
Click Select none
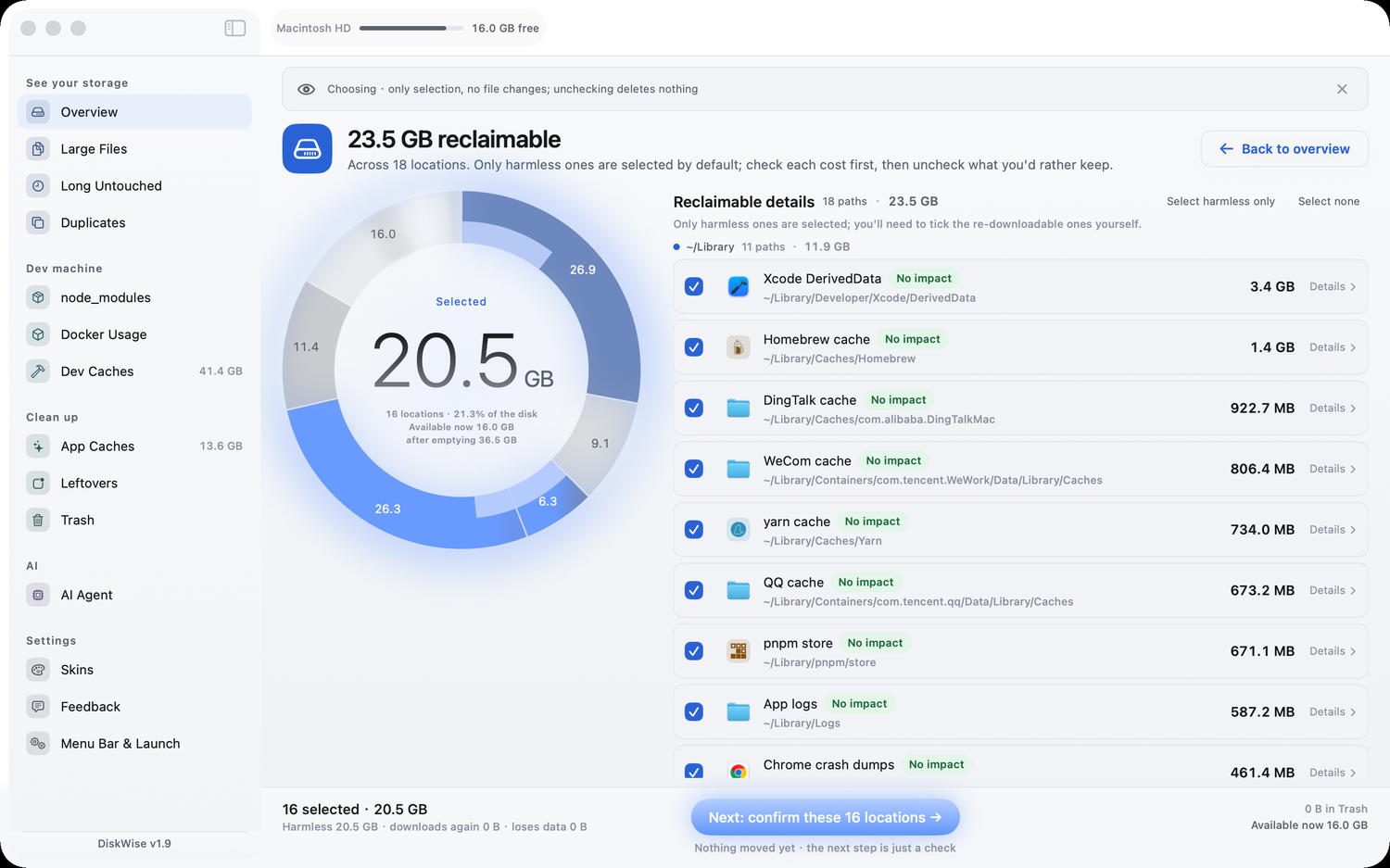[1329, 201]
